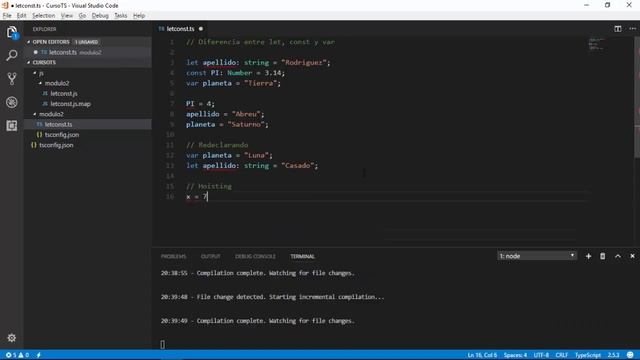Open tsconfig.json inside modulo2 folder
The width and height of the screenshot is (640, 360).
tap(62, 135)
